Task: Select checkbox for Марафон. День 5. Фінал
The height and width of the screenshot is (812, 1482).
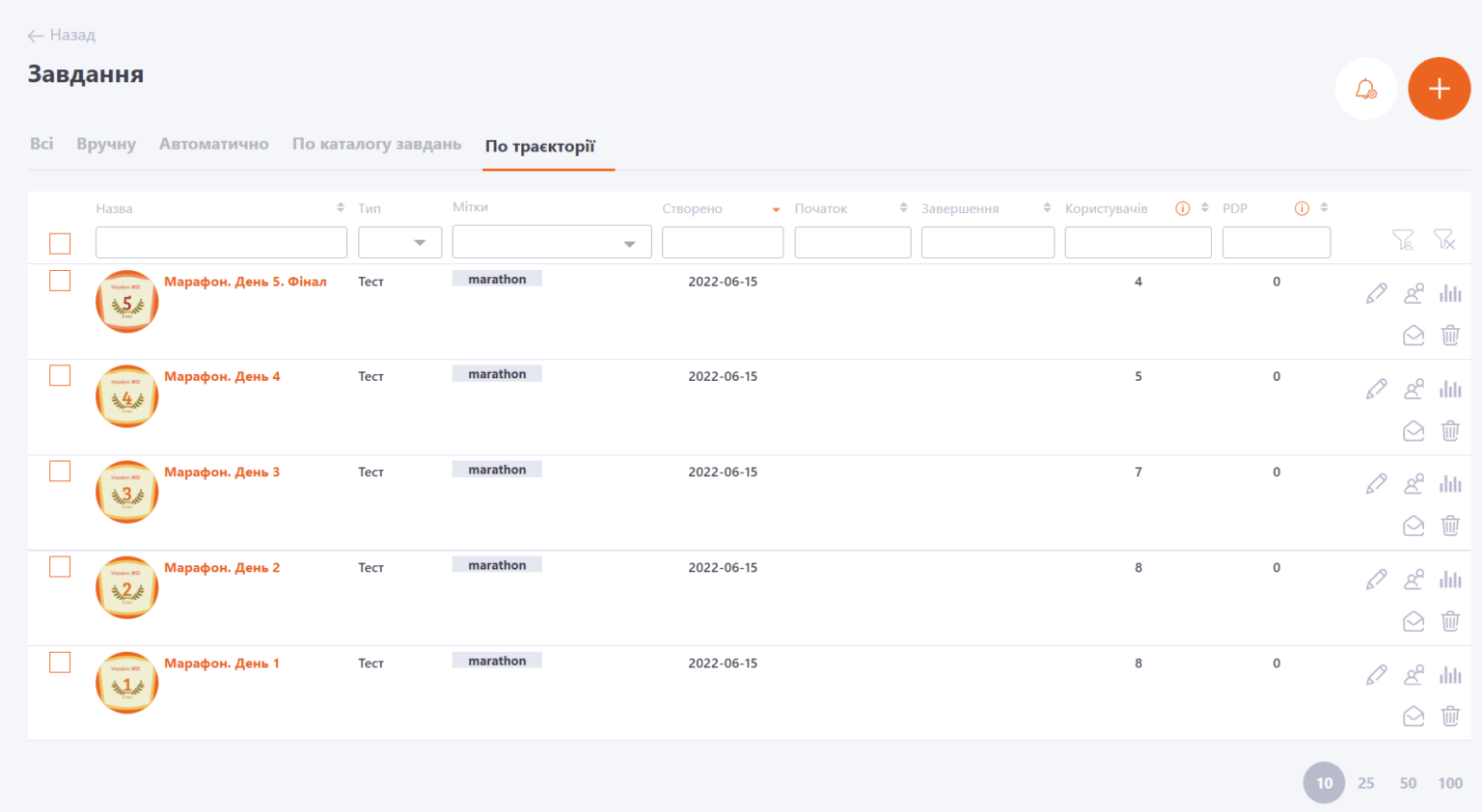Action: pos(59,281)
